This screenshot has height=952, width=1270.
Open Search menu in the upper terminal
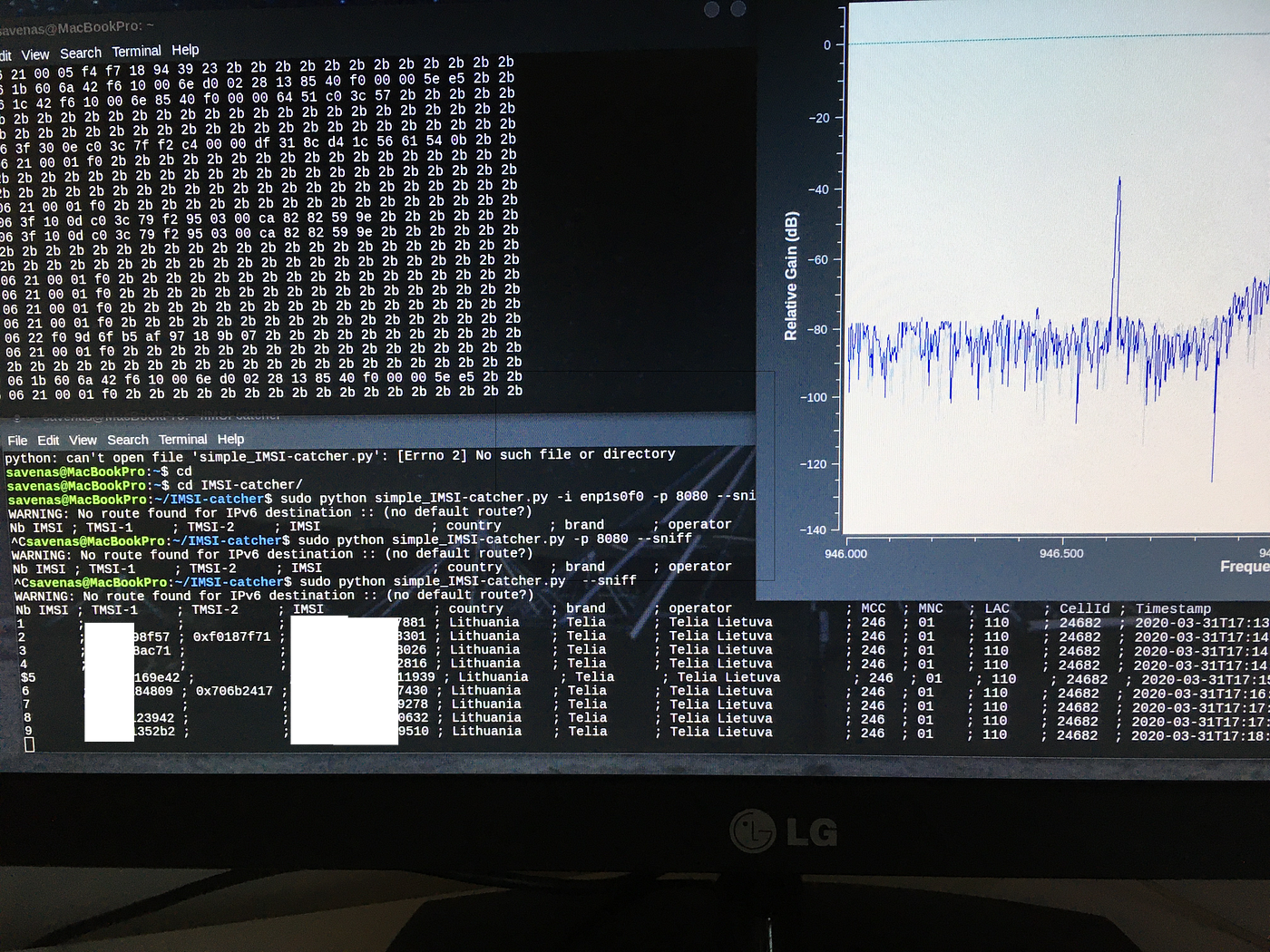[x=81, y=53]
